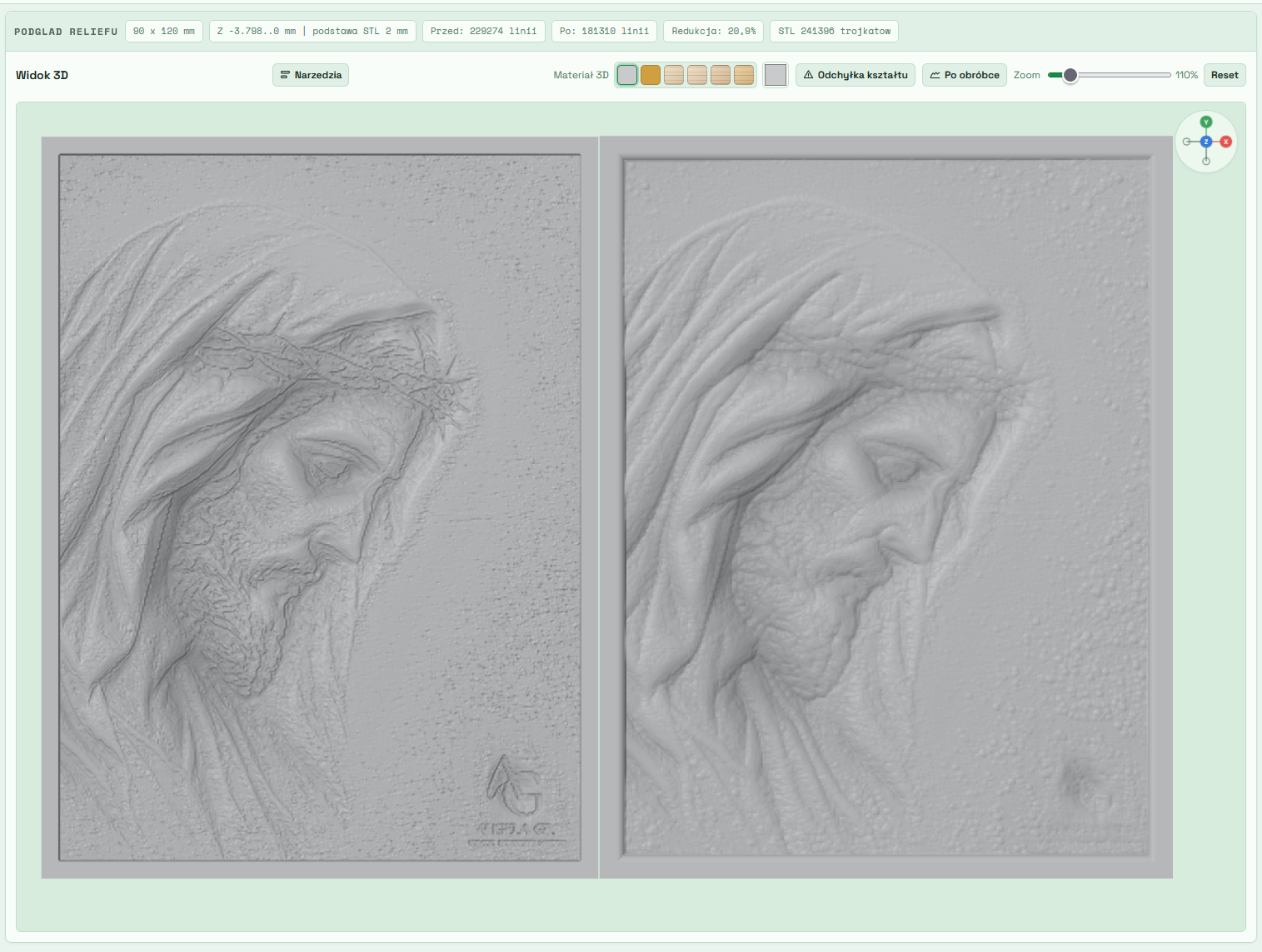1262x952 pixels.
Task: Click the left relief preview image
Action: pos(320,507)
